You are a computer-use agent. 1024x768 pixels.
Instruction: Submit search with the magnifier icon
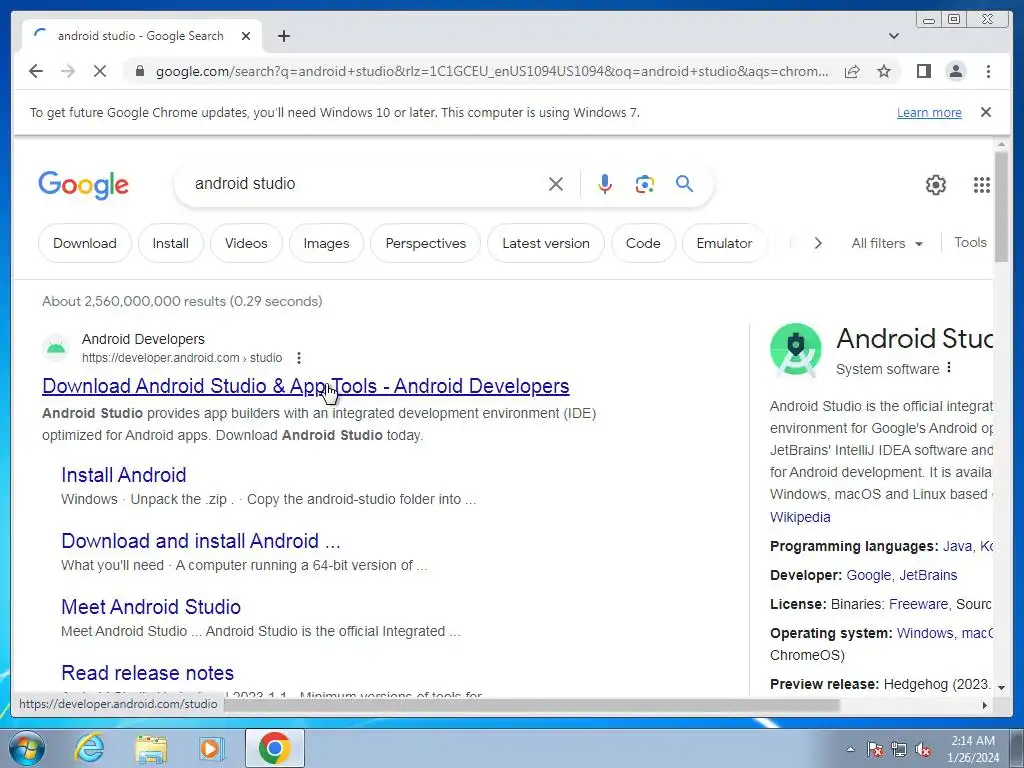pos(684,184)
